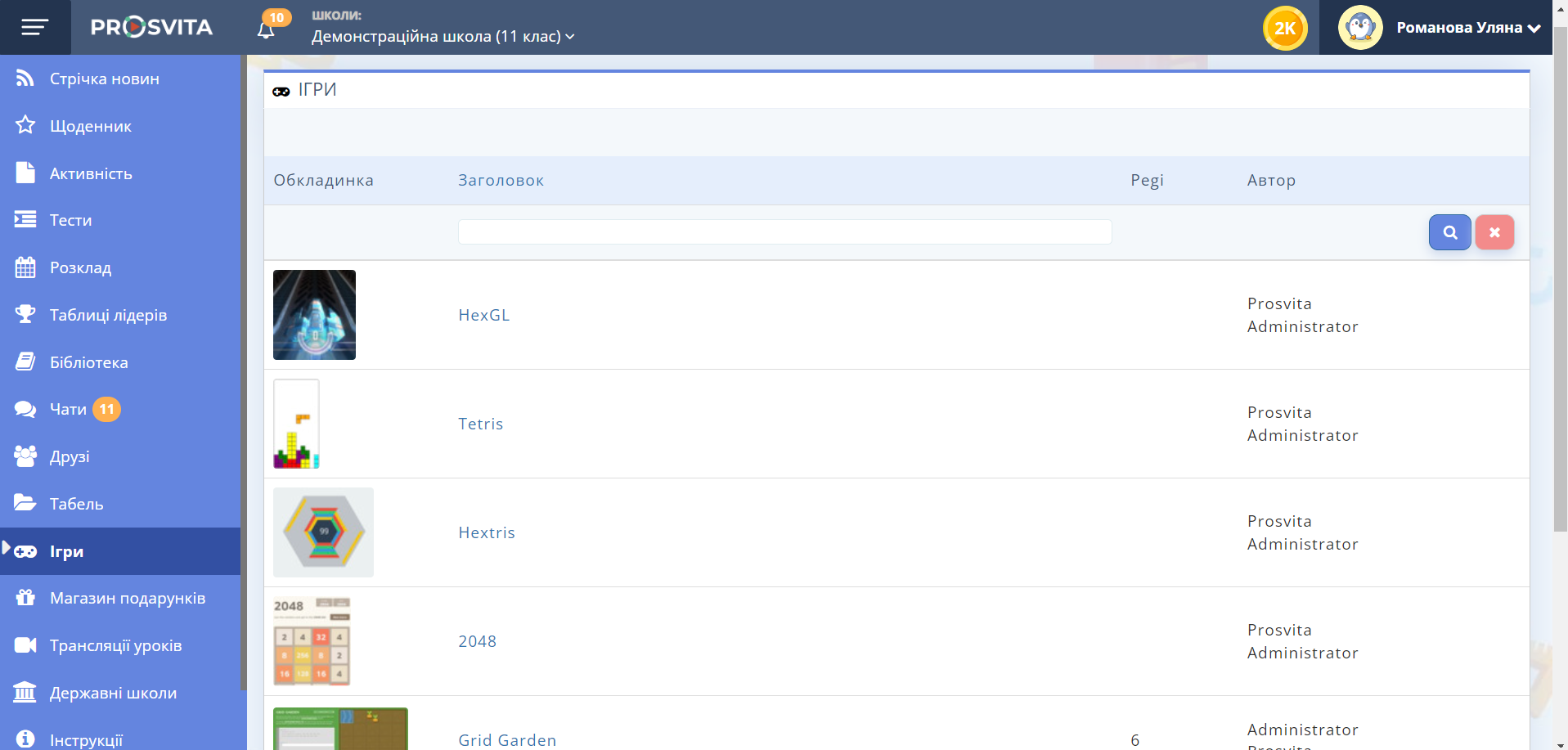Click the blue search filter button
This screenshot has width=1568, height=750.
pos(1449,232)
